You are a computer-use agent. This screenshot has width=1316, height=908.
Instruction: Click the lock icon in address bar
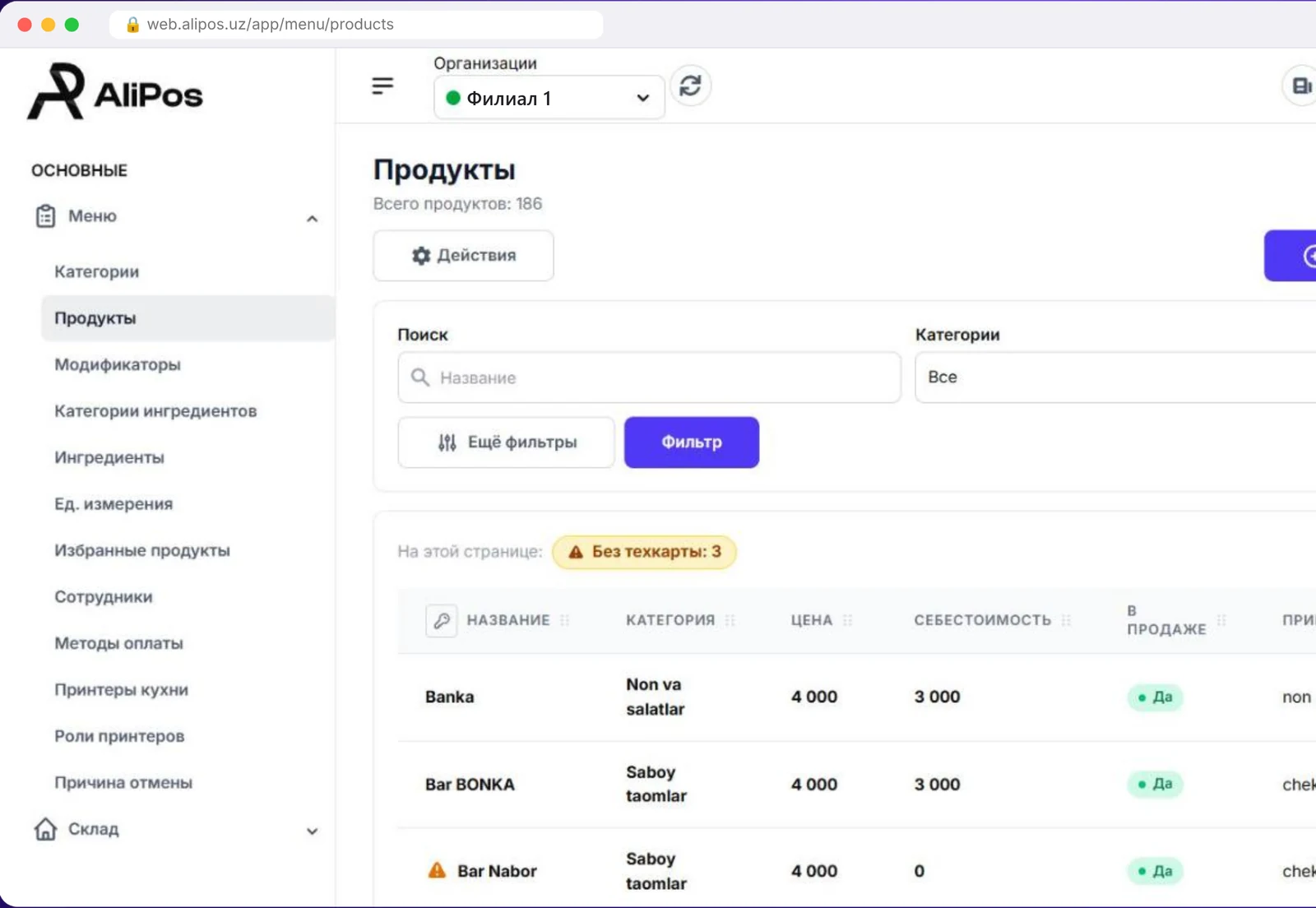point(132,25)
